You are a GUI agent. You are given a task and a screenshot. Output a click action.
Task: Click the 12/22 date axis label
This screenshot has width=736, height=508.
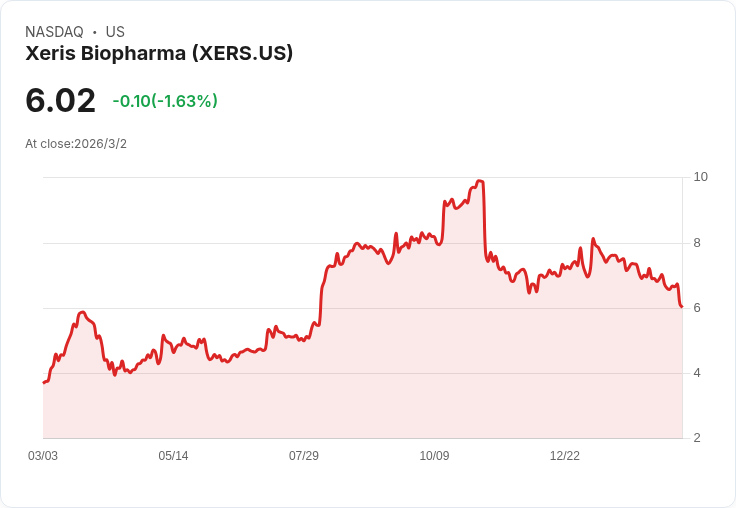[x=565, y=456]
